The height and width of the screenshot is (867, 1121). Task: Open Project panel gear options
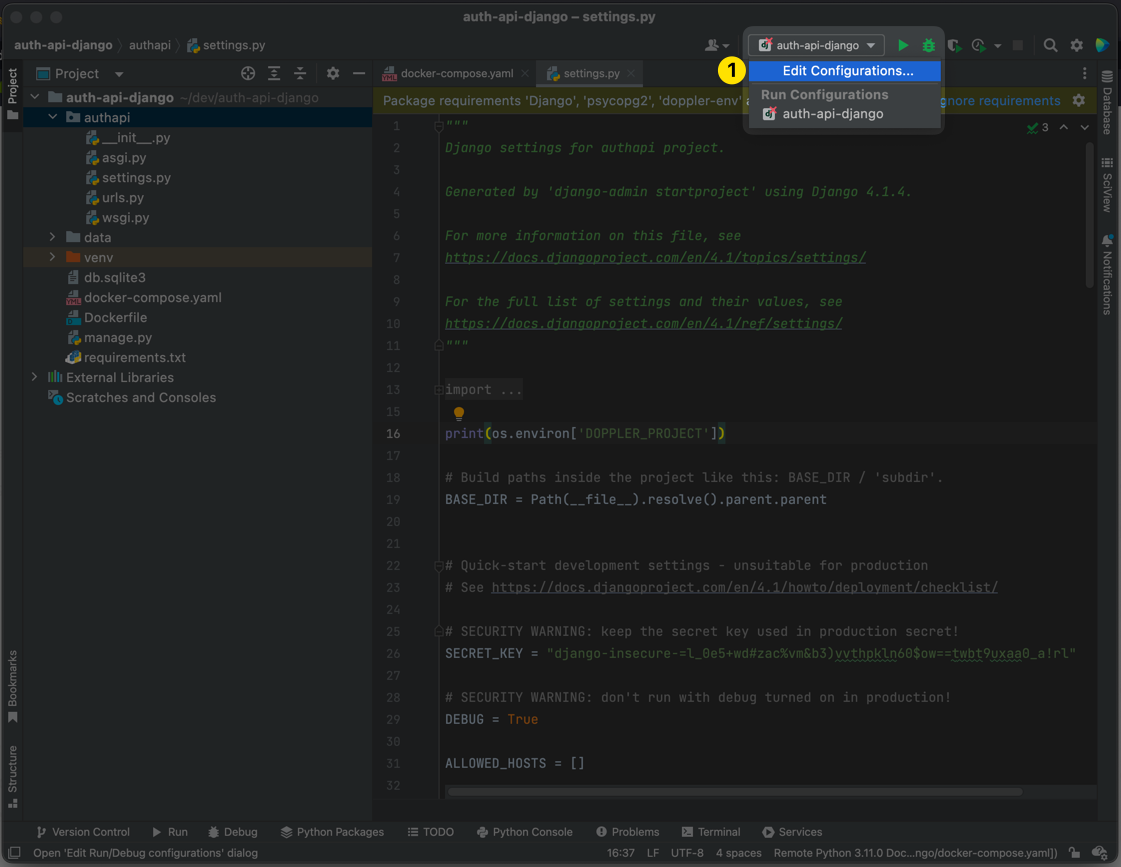[333, 73]
